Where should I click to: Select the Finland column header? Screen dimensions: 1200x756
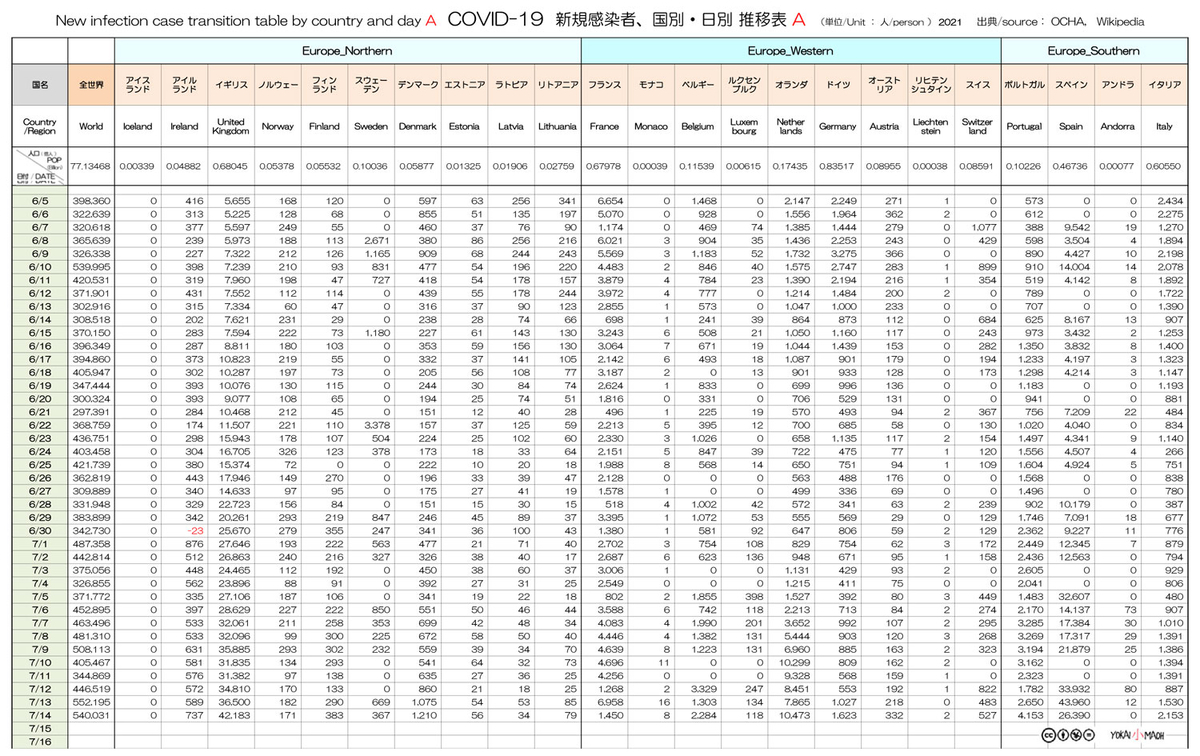[324, 127]
